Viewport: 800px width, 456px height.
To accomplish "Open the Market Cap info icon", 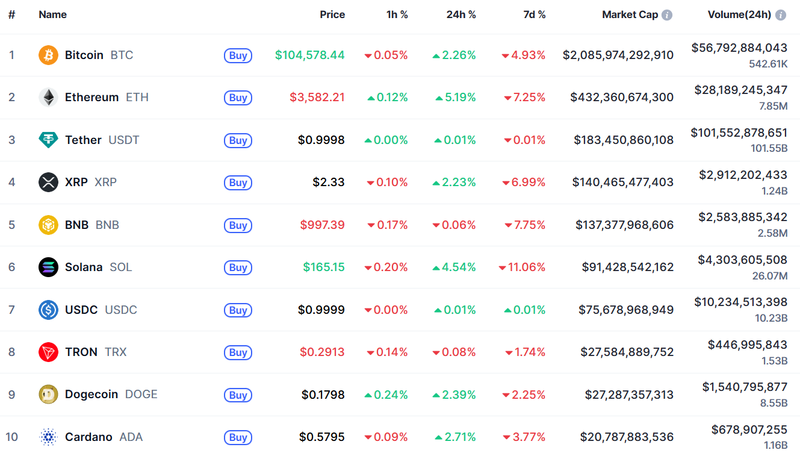I will click(667, 15).
